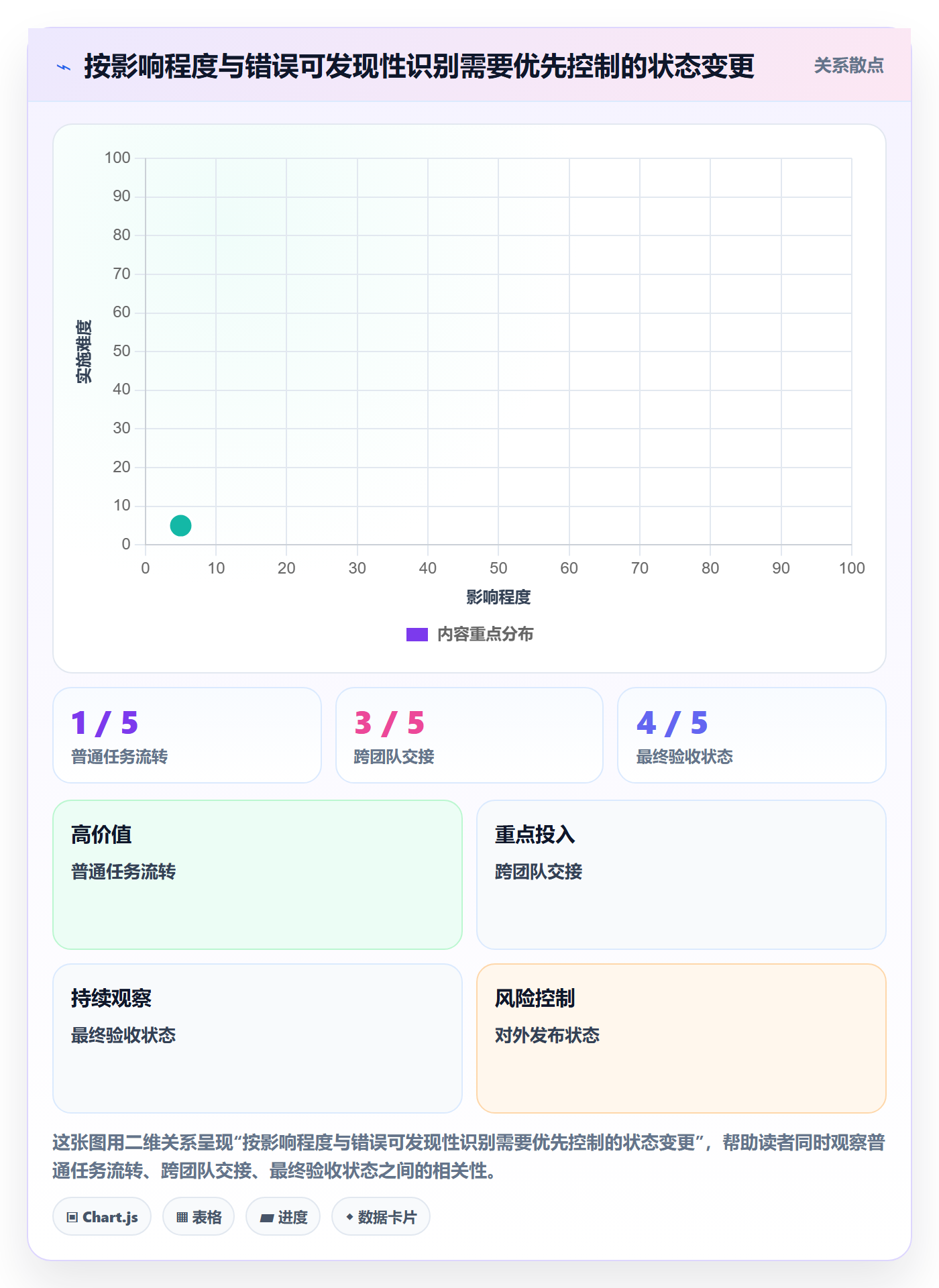Click 普通任务流转 text in 高价值 card
This screenshot has height=1288, width=939.
pyautogui.click(x=123, y=871)
